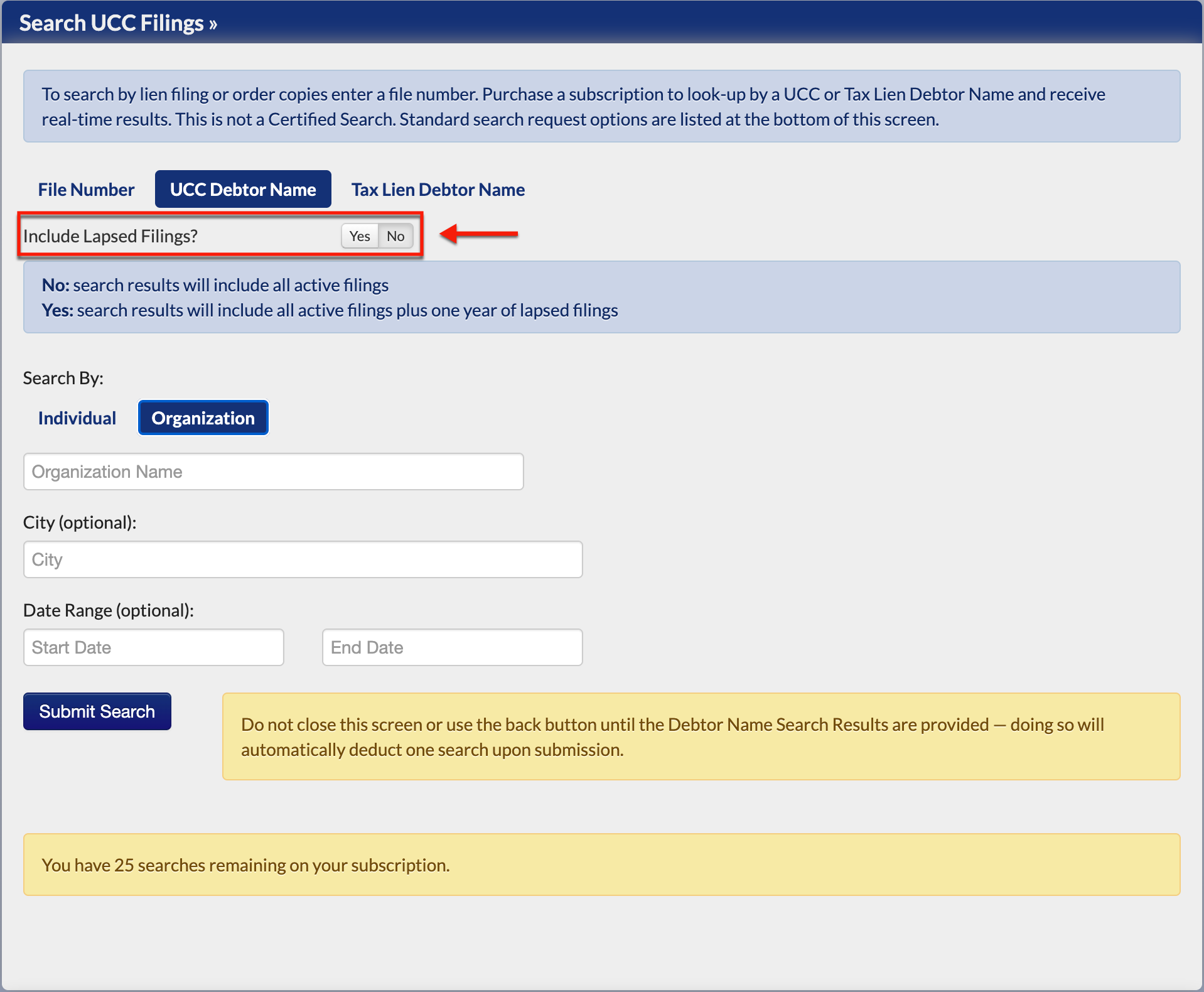Search by Organization
The height and width of the screenshot is (992, 1204).
click(x=203, y=418)
